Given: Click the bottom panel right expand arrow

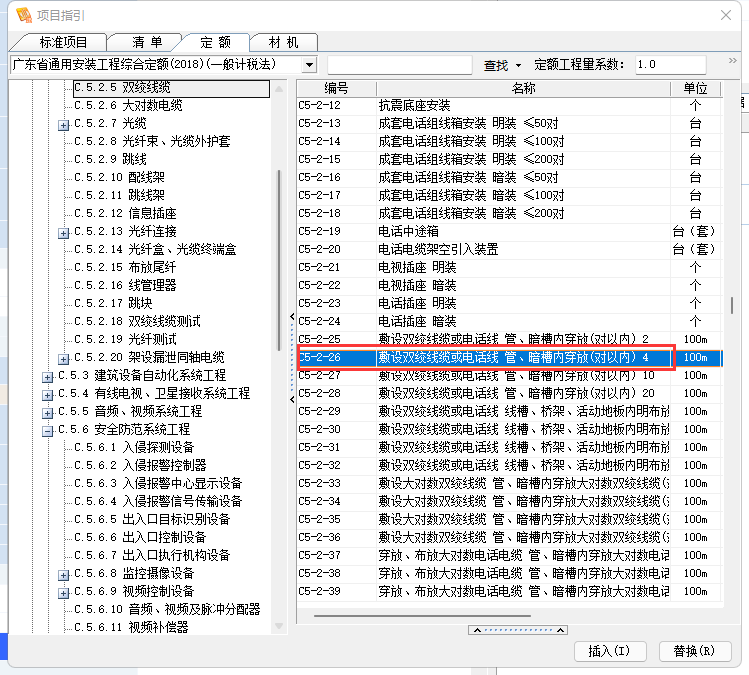Looking at the screenshot, I should click(560, 630).
